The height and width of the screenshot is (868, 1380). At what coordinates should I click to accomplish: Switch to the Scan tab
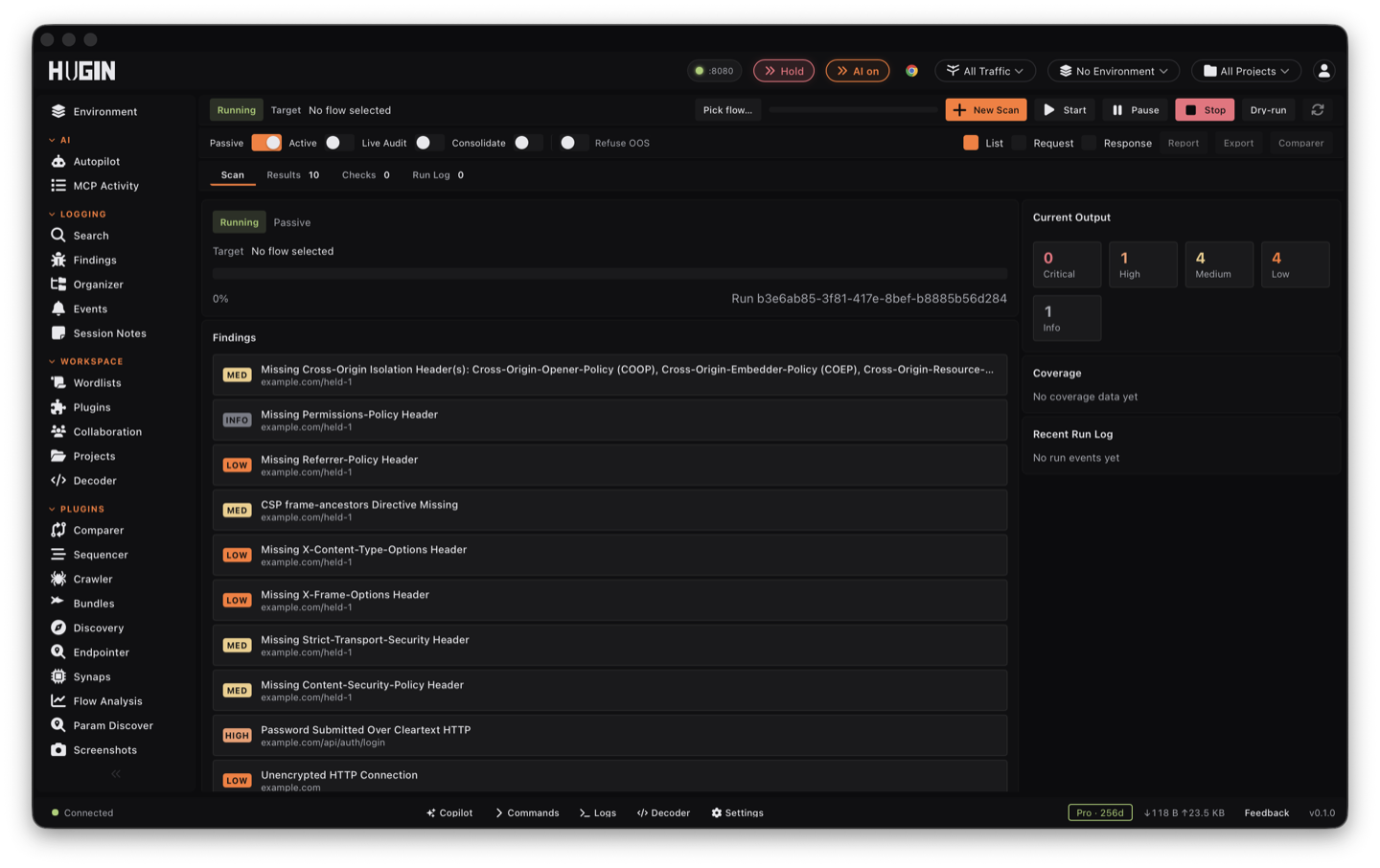233,175
